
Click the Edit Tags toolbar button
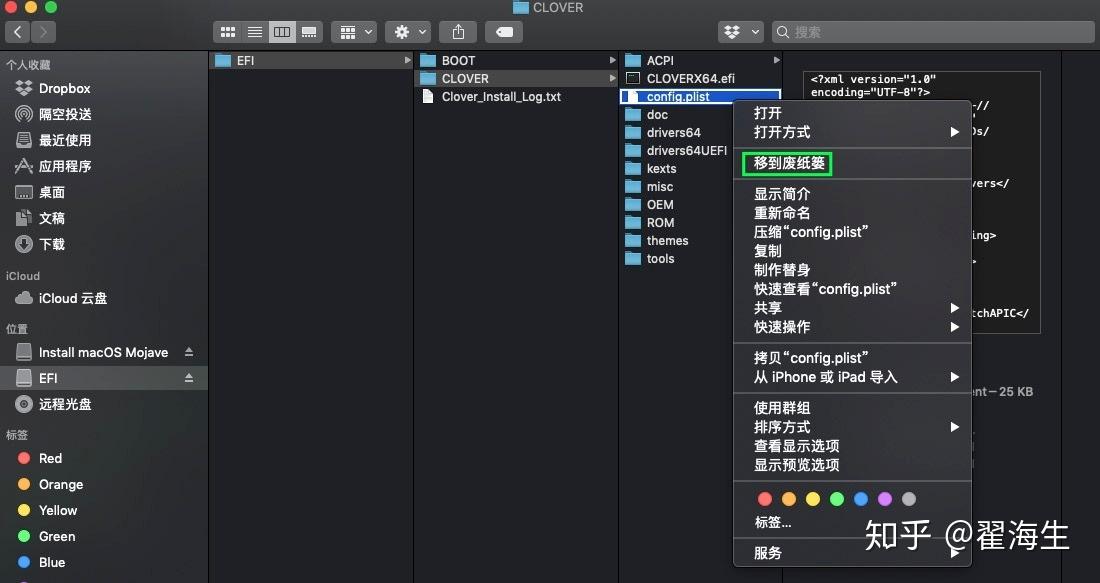[x=504, y=32]
